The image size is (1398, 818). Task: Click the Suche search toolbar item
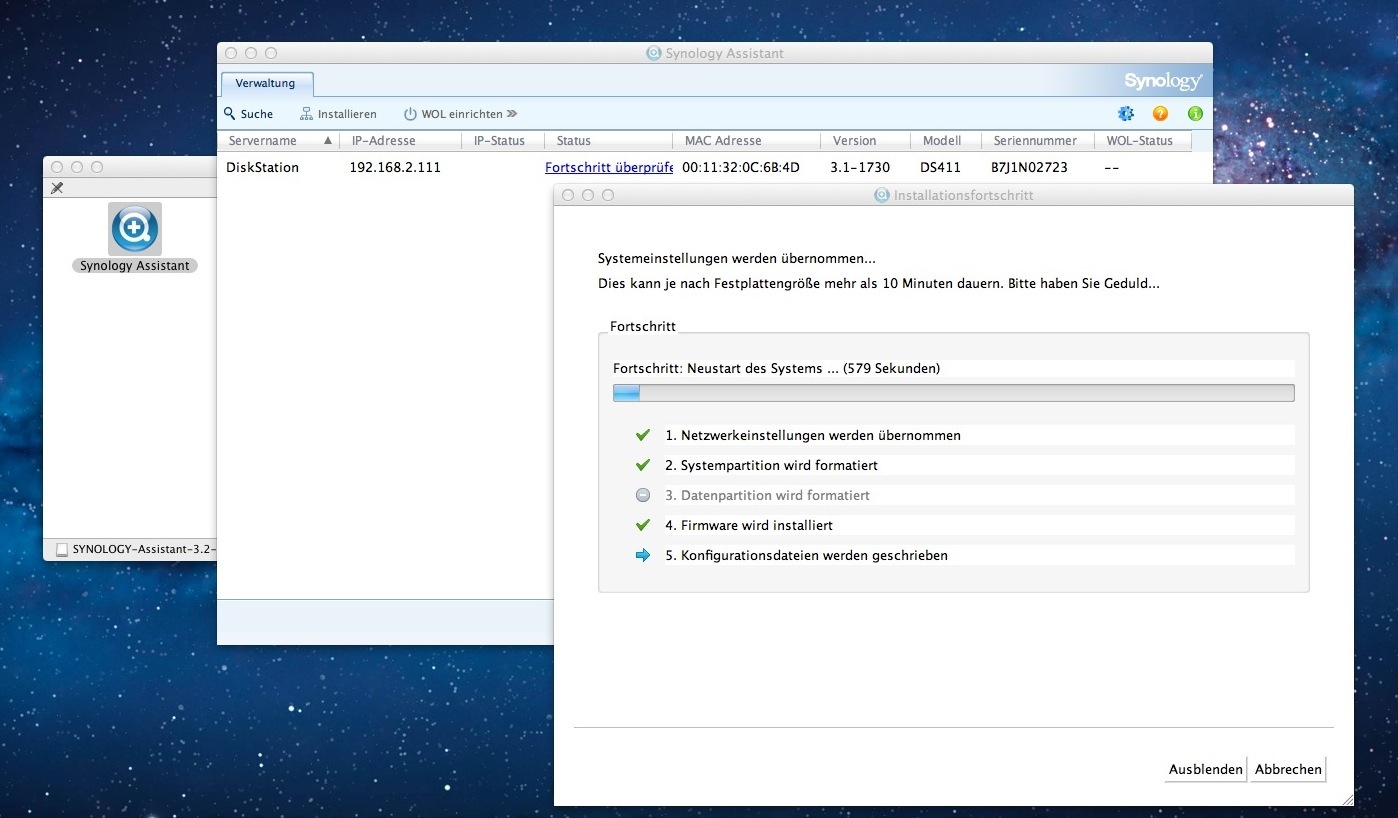pyautogui.click(x=248, y=114)
